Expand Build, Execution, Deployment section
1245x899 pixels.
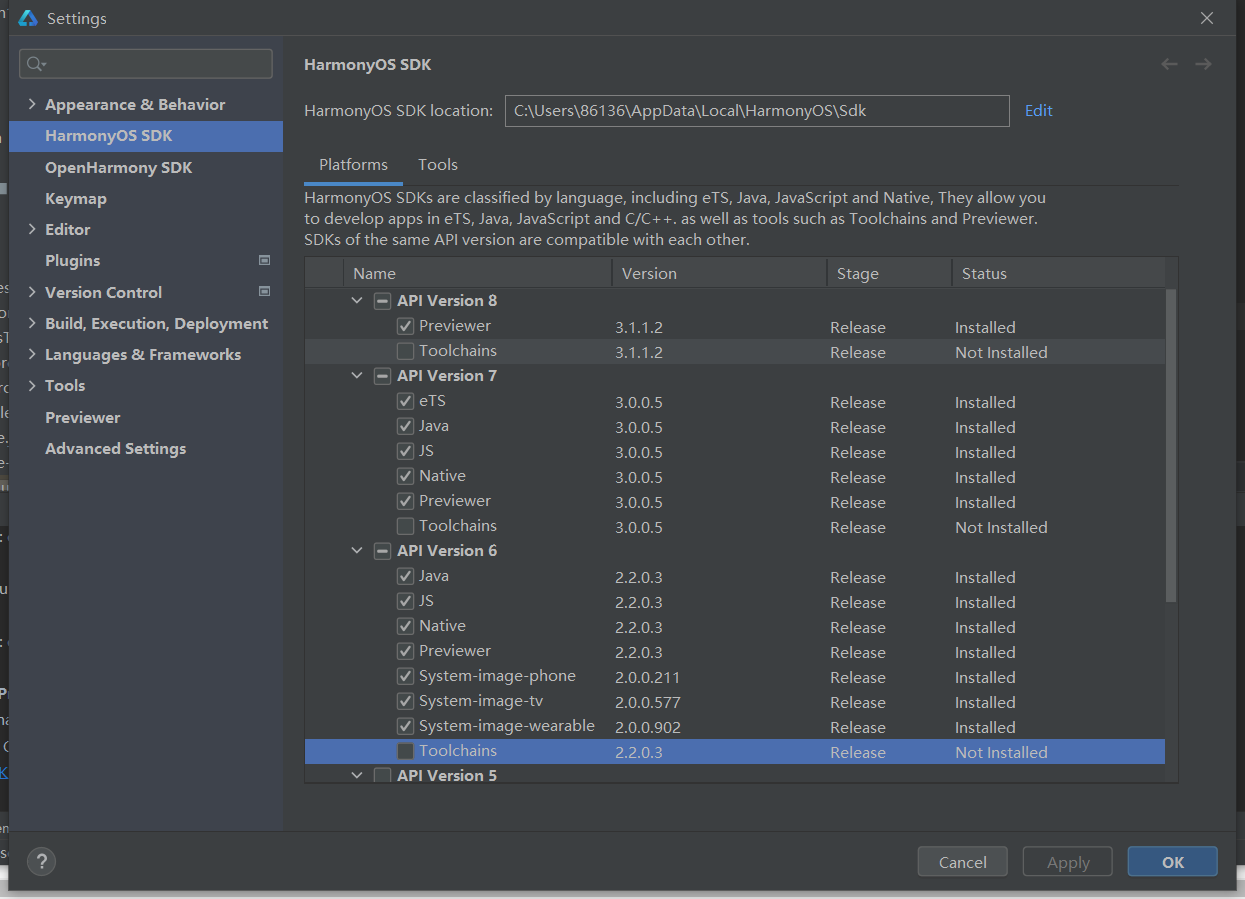coord(32,323)
